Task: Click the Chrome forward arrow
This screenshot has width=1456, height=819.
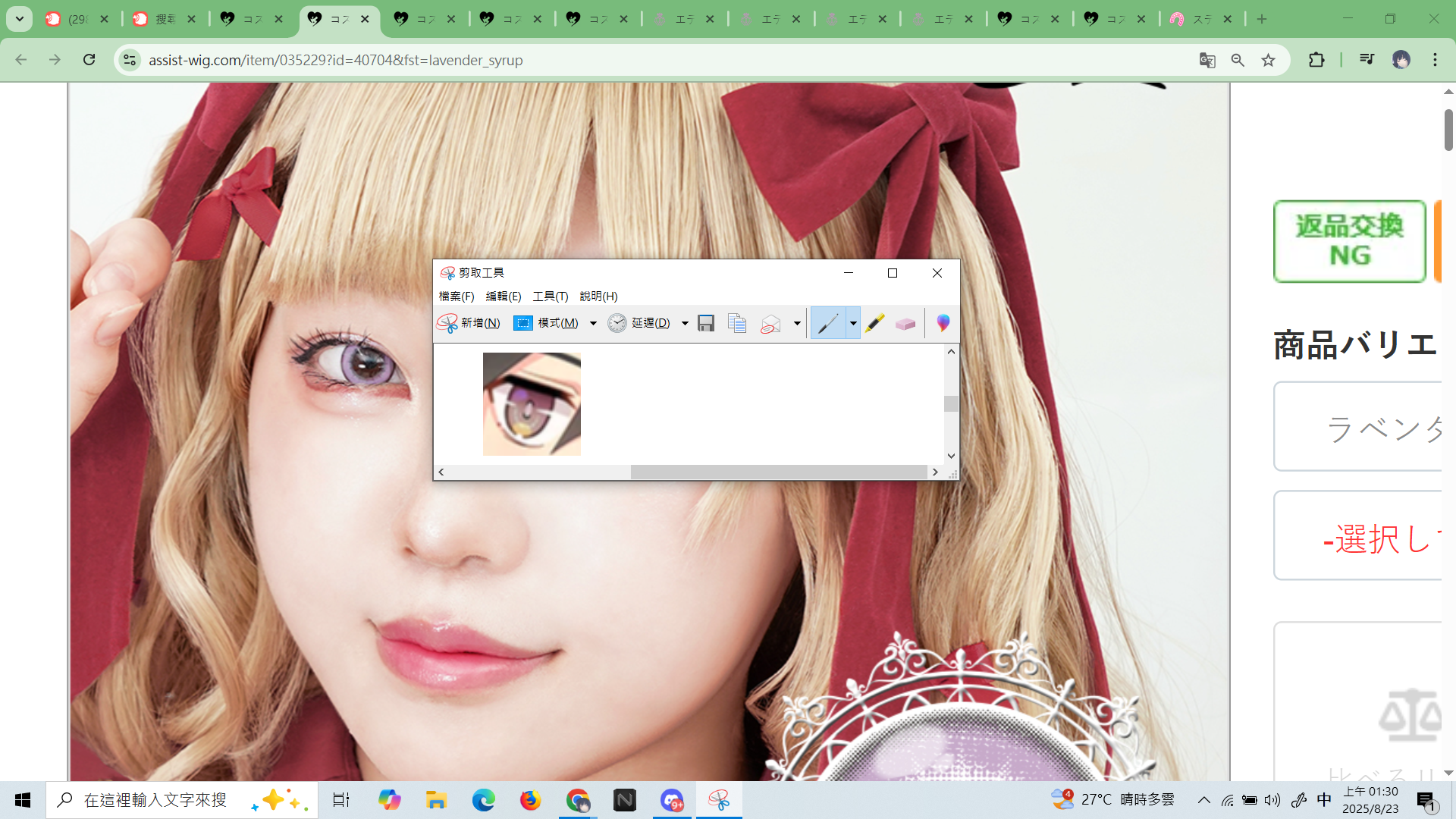Action: pos(55,60)
